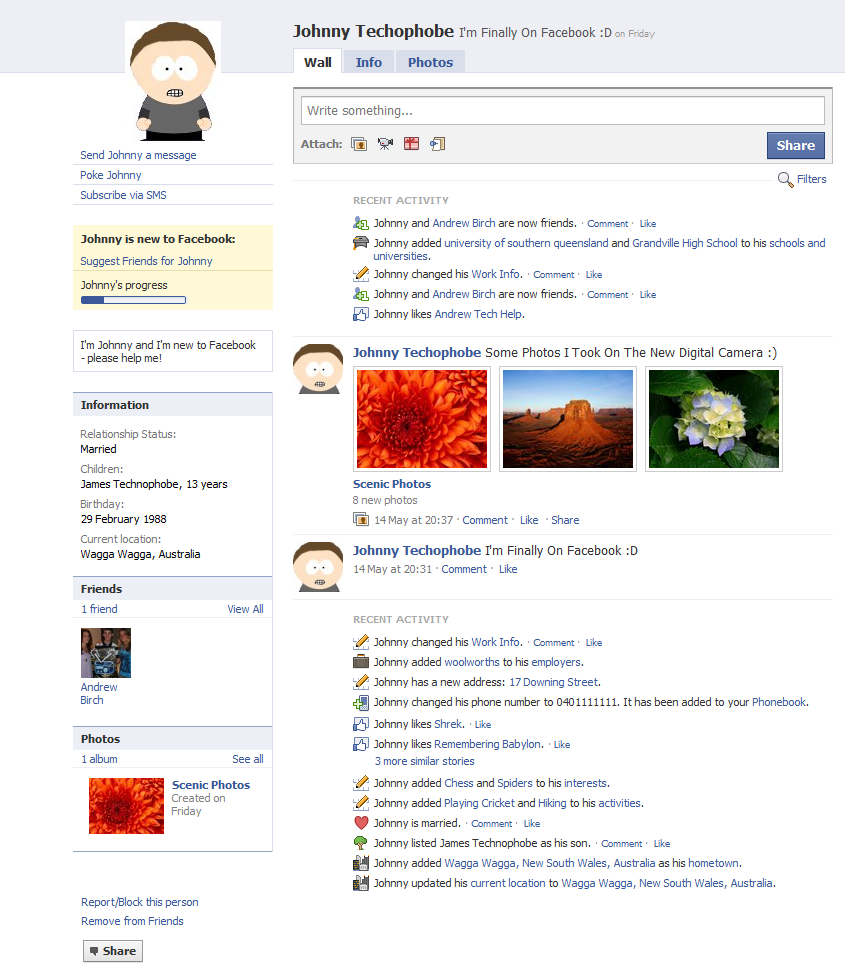Attach a photo using the photo icon
Image resolution: width=845 pixels, height=966 pixels.
359,144
